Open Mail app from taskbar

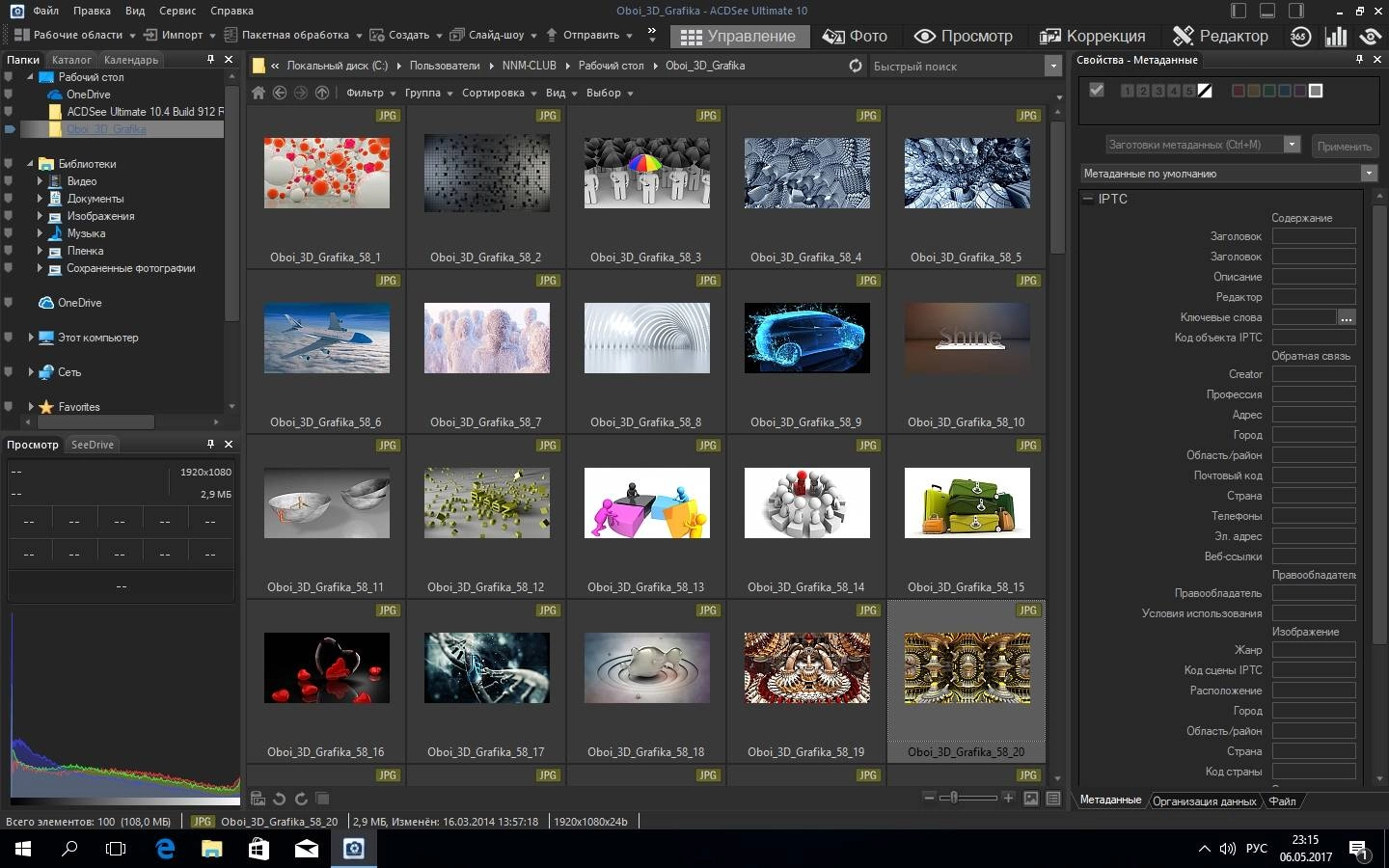click(306, 849)
